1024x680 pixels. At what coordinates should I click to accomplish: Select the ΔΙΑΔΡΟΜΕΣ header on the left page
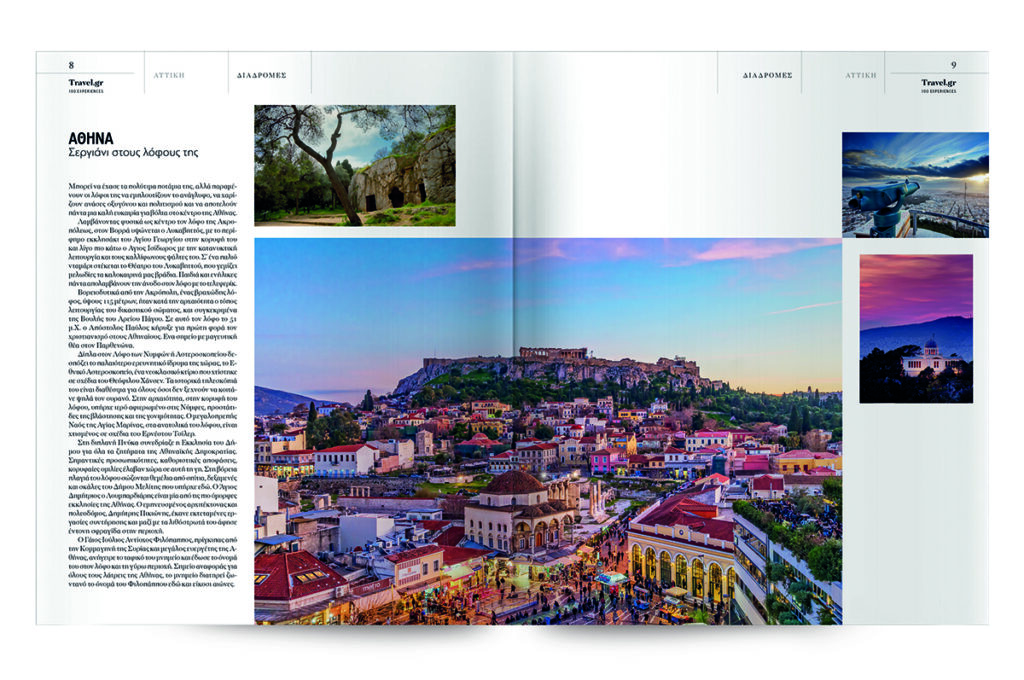pos(262,75)
